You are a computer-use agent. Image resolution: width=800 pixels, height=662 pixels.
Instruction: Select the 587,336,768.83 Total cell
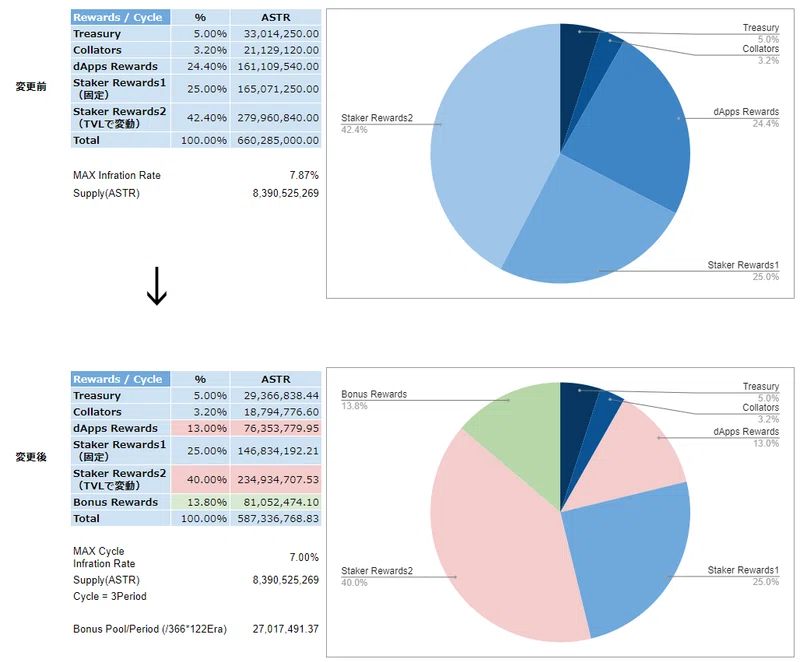[276, 519]
